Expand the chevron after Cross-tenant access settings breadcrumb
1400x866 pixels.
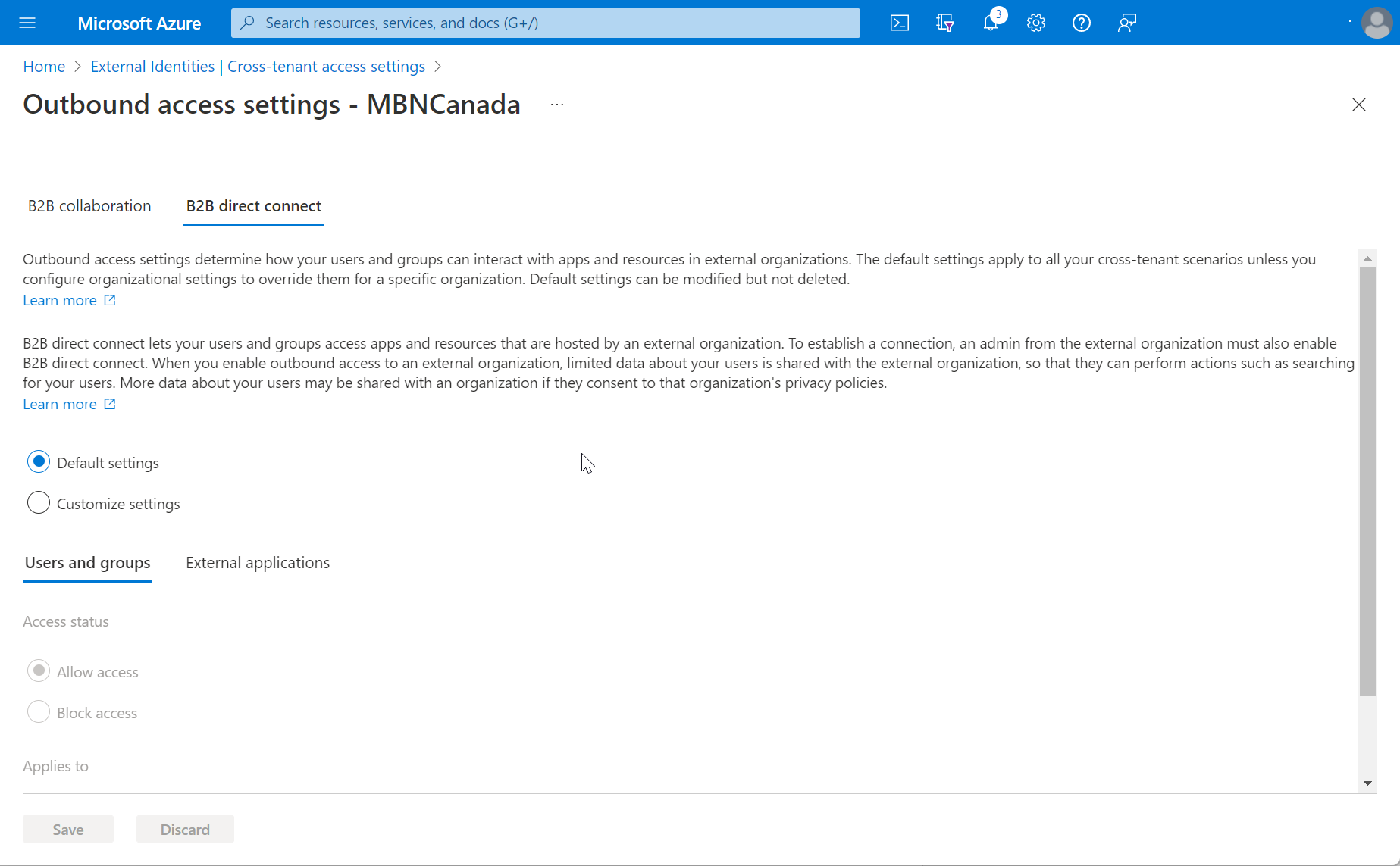pyautogui.click(x=437, y=67)
